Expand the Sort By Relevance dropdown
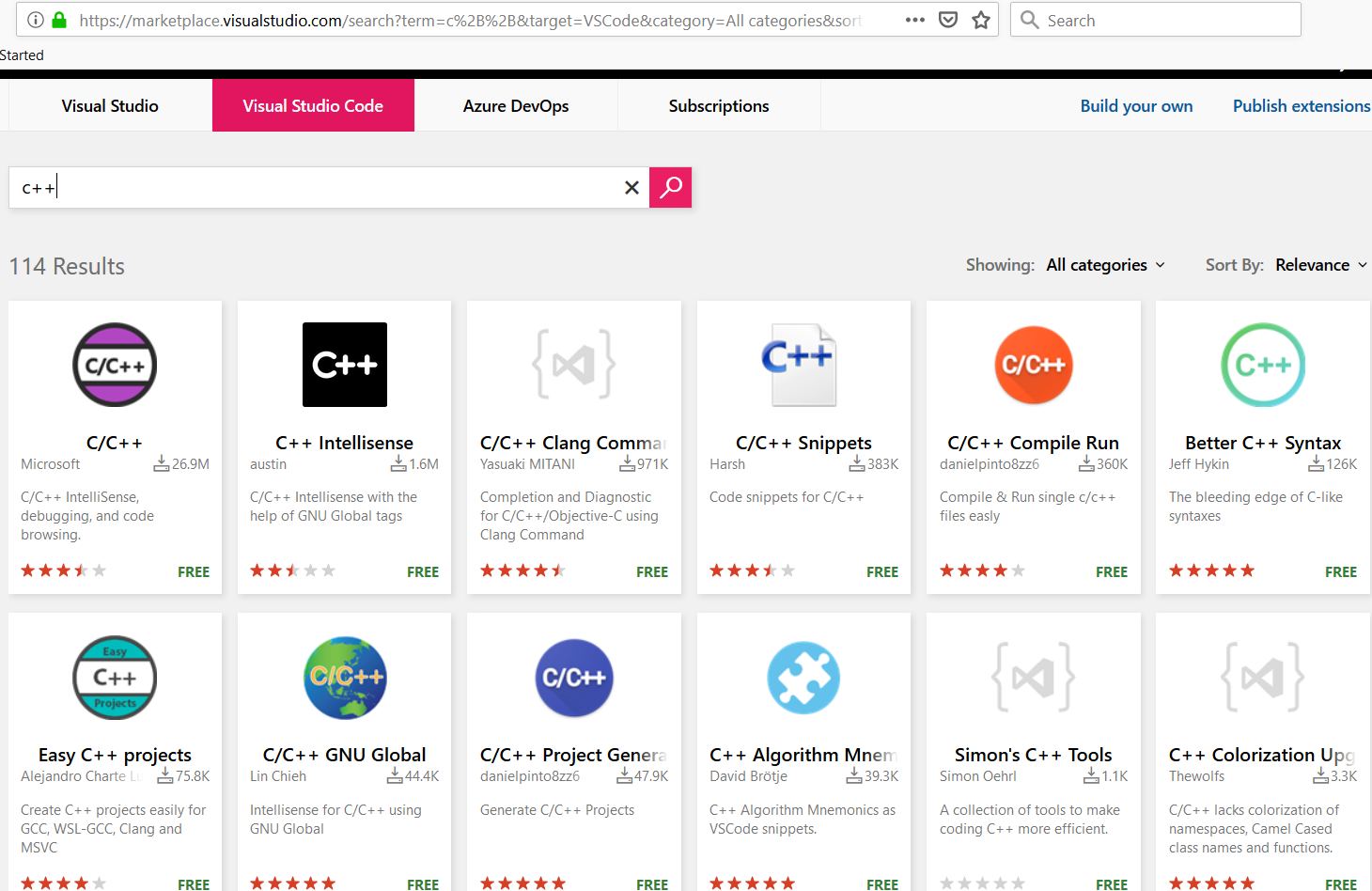Image resolution: width=1372 pixels, height=891 pixels. click(x=1321, y=265)
